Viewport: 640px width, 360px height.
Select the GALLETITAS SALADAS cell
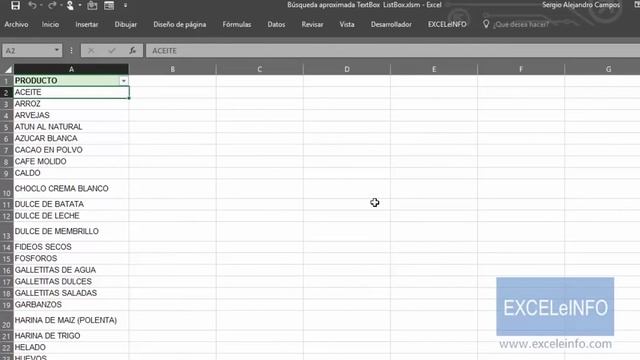click(x=71, y=293)
